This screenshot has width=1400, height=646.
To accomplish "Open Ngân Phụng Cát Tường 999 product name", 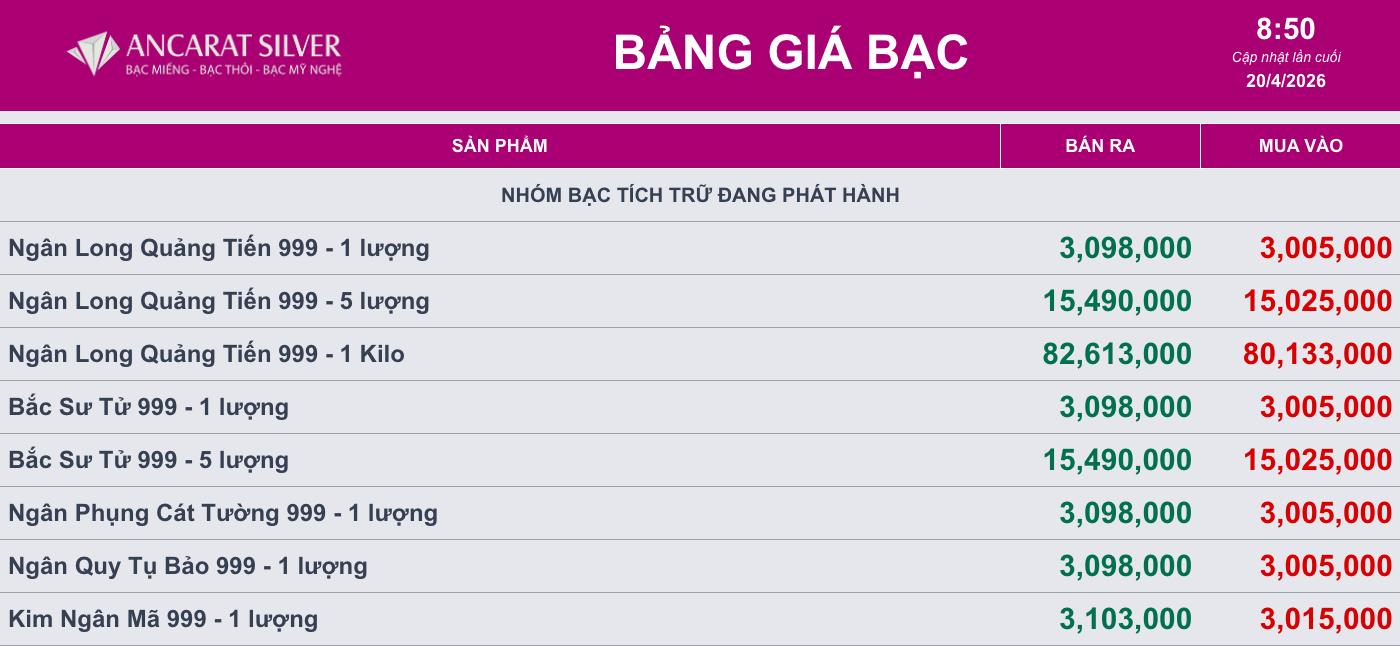I will [223, 513].
